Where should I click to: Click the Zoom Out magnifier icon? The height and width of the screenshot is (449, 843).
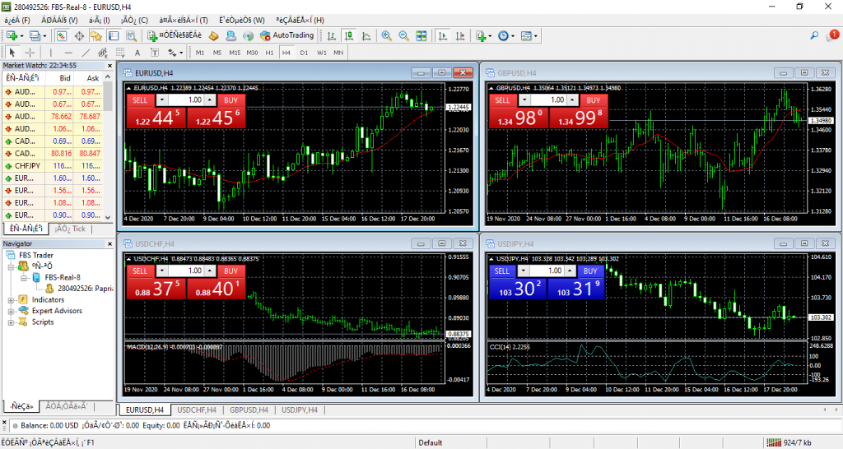pos(403,35)
